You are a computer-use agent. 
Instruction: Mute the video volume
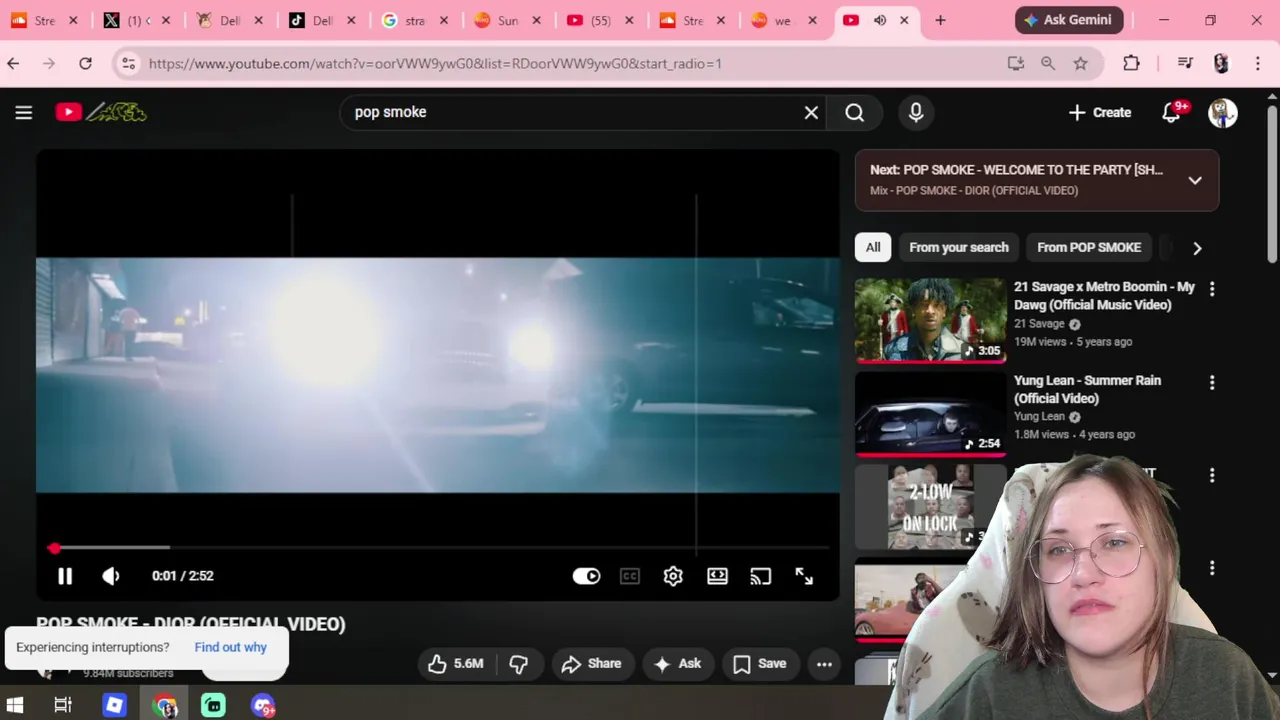[x=111, y=576]
